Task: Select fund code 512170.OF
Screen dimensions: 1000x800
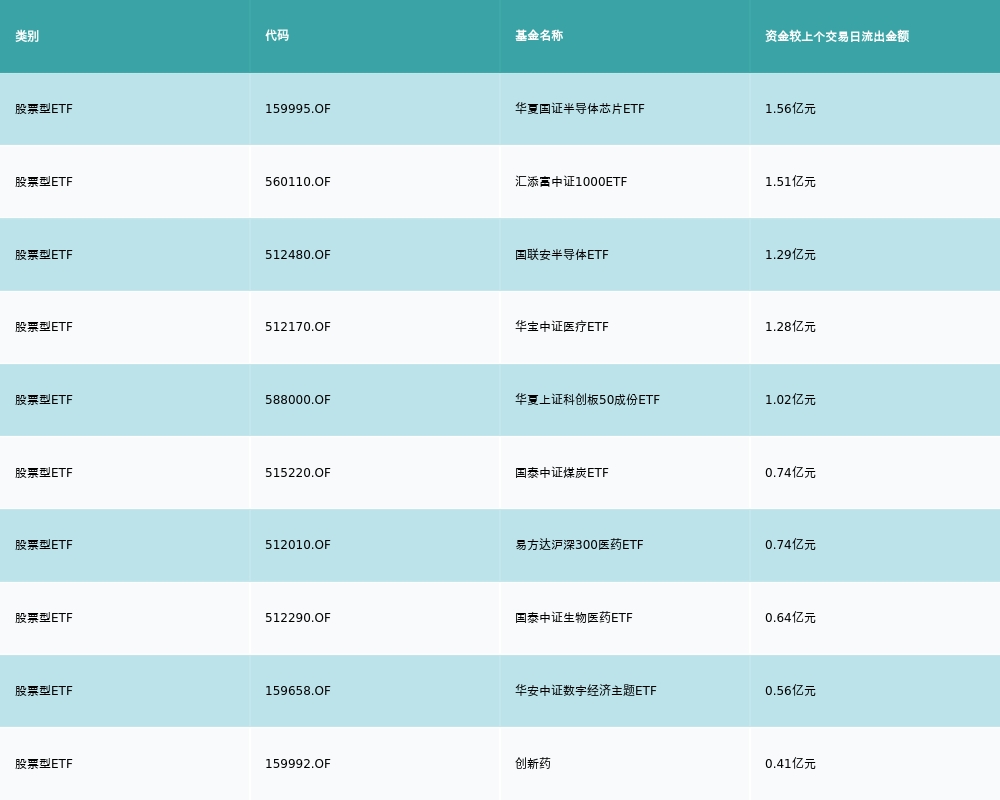Action: 298,327
